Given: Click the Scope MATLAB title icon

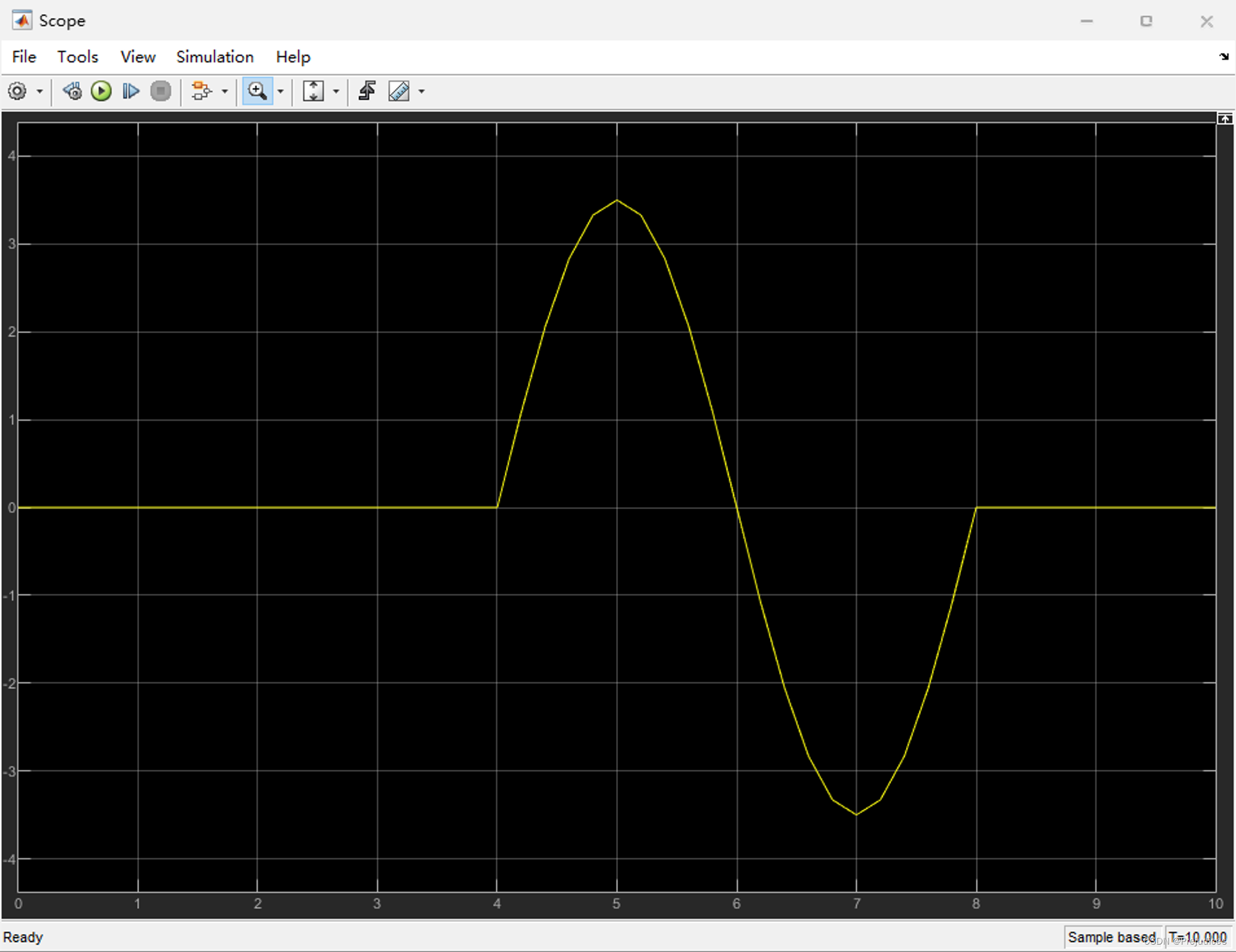Looking at the screenshot, I should 22,20.
